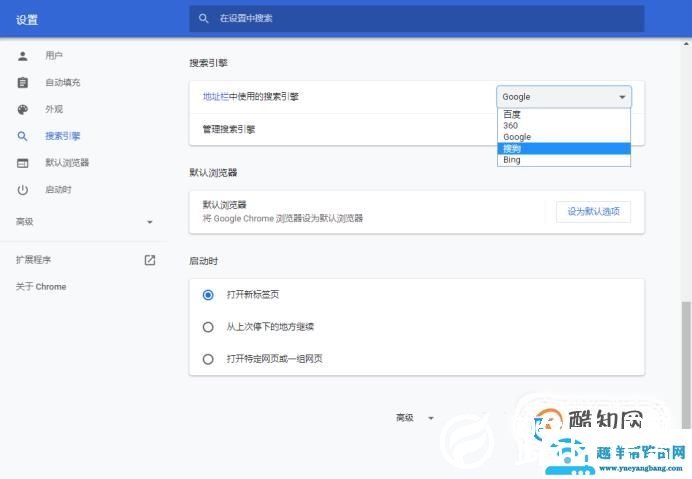Choose 百度 from the search engine list
The height and width of the screenshot is (479, 692).
point(564,114)
